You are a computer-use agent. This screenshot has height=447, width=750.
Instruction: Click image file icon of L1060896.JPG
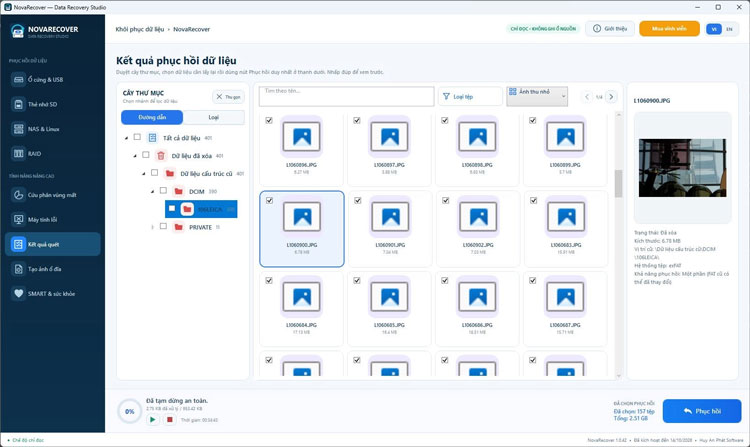coord(301,137)
